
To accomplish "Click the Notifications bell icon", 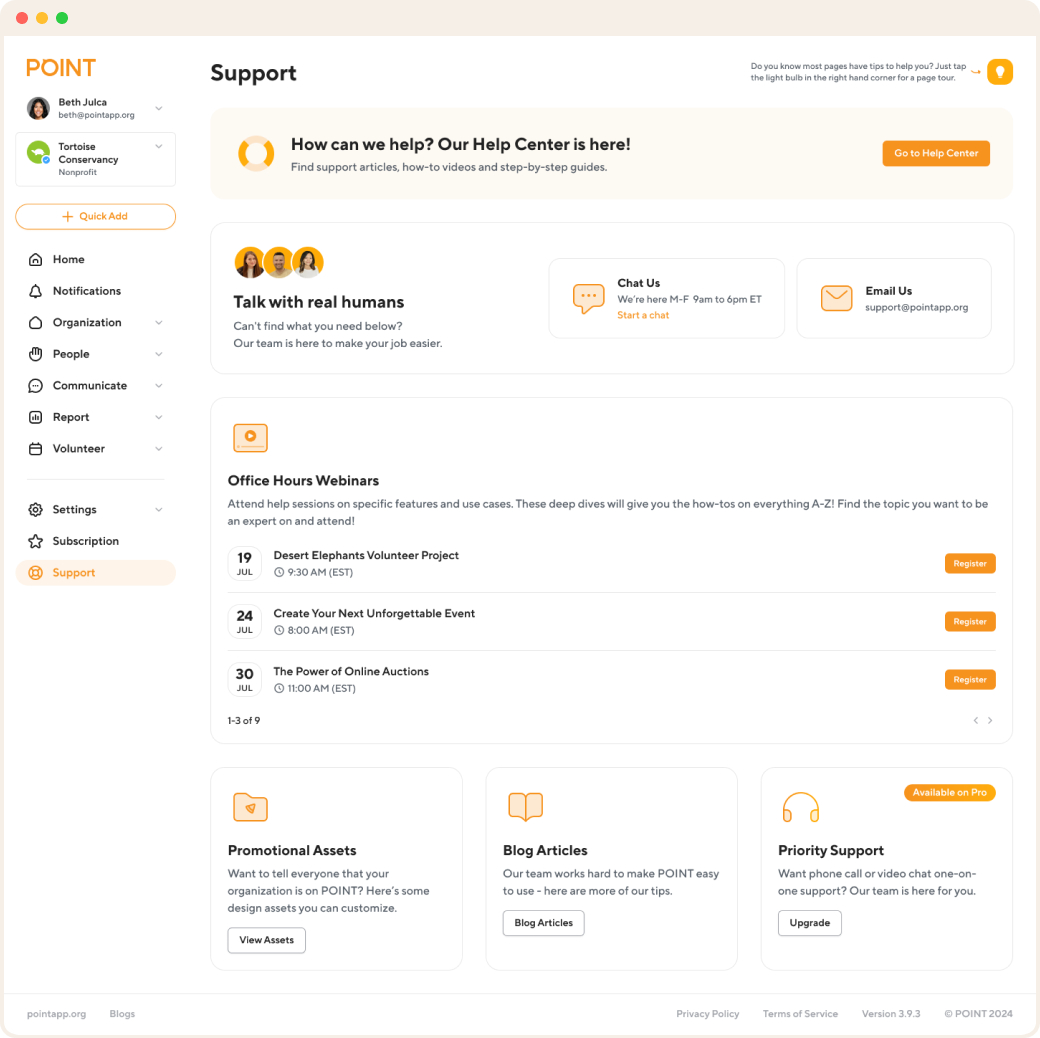I will (x=36, y=291).
